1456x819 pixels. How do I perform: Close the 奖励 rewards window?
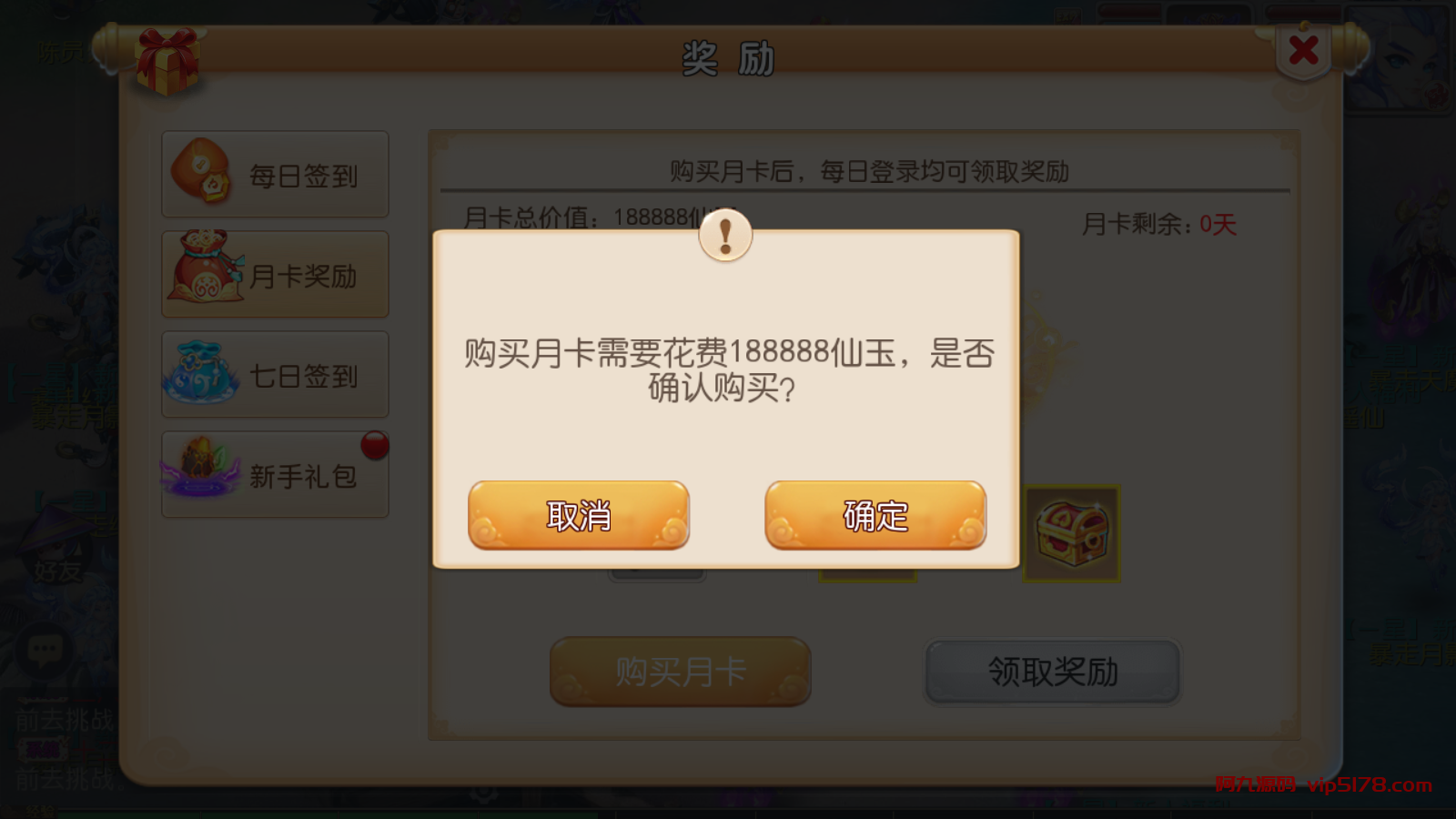coord(1303,50)
